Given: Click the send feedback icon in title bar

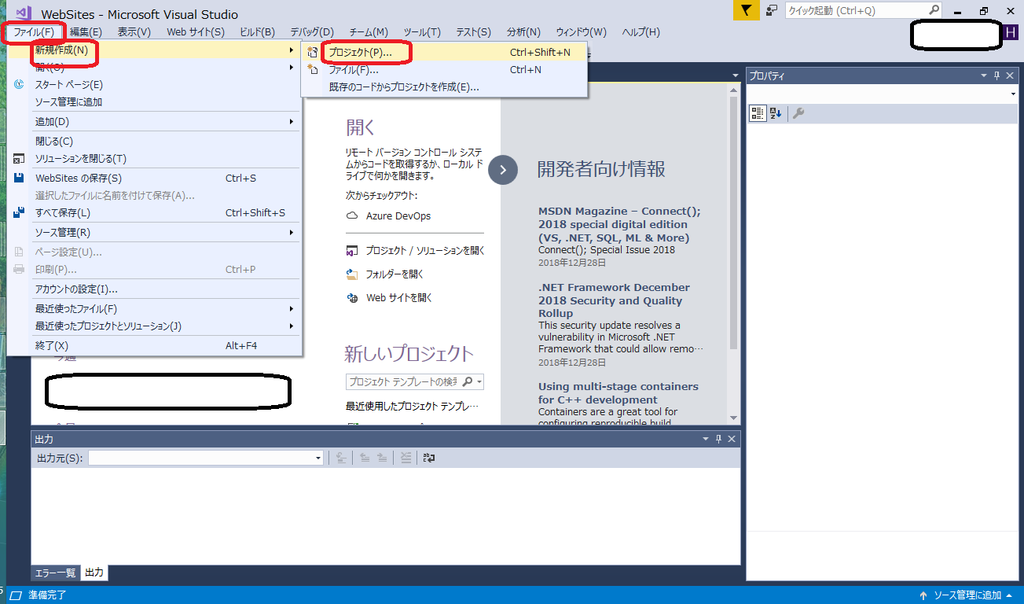Looking at the screenshot, I should 771,10.
